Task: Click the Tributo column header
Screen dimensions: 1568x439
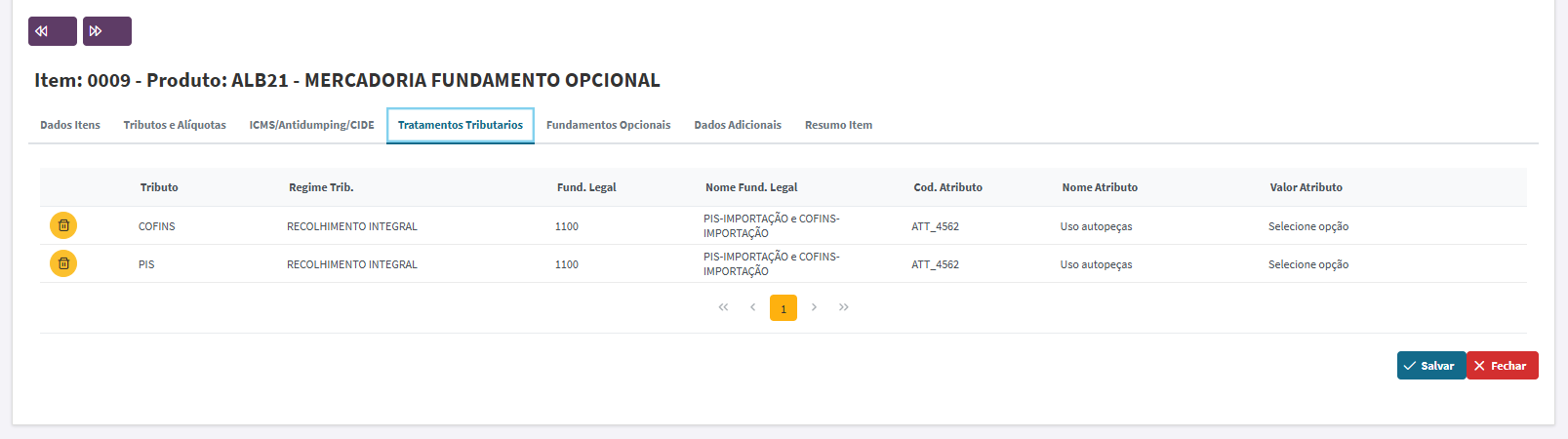Action: 159,187
